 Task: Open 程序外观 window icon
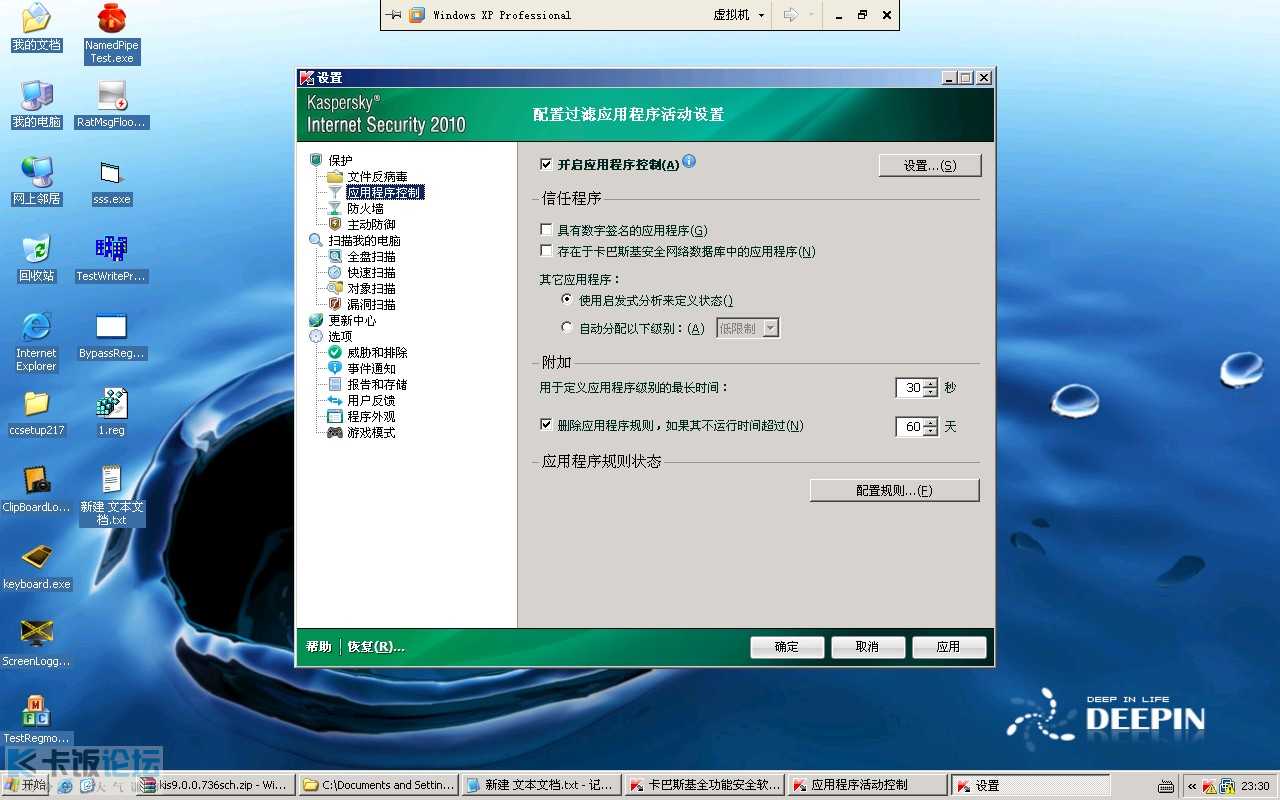(335, 416)
